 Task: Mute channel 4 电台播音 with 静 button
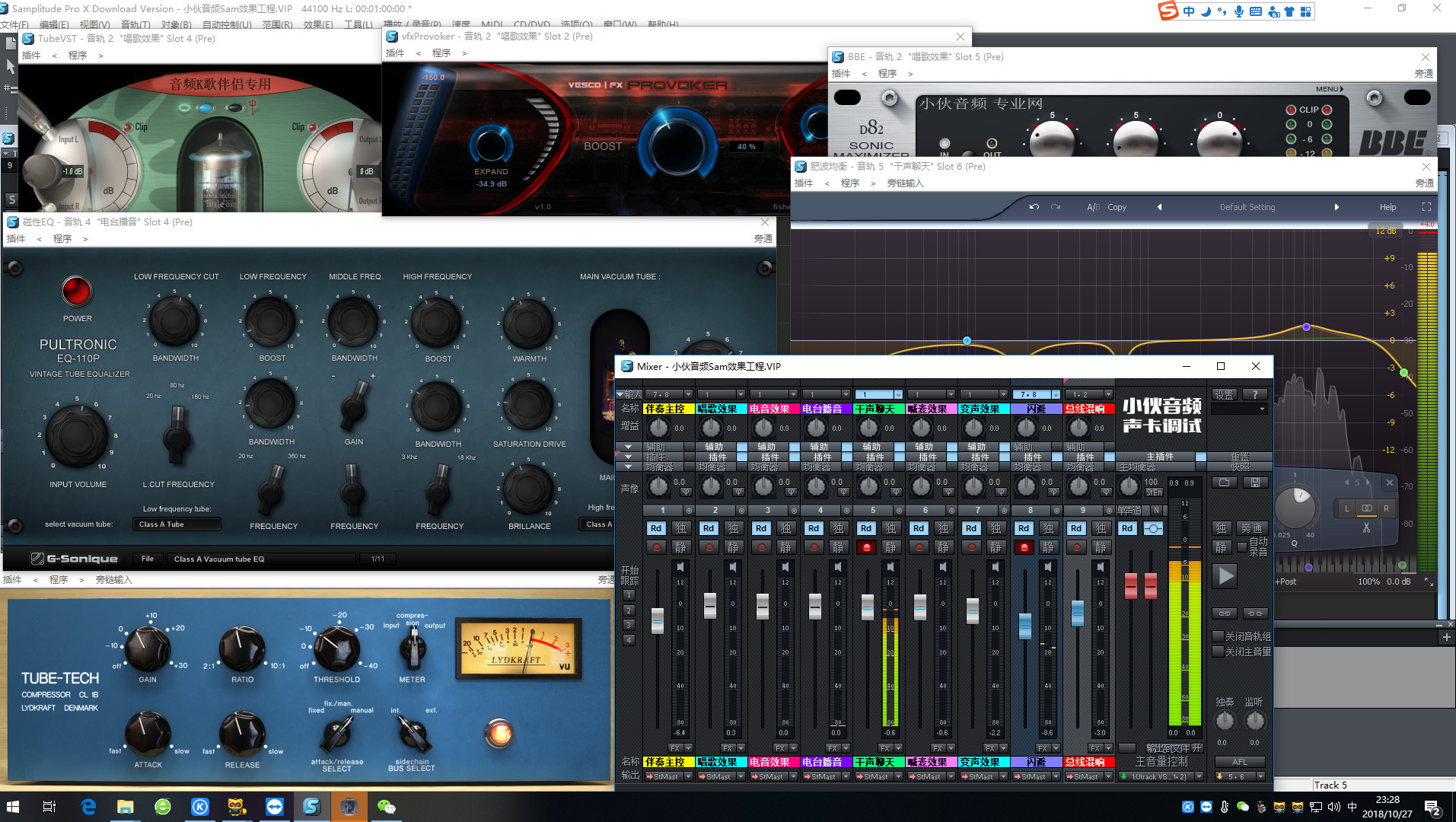coord(838,547)
